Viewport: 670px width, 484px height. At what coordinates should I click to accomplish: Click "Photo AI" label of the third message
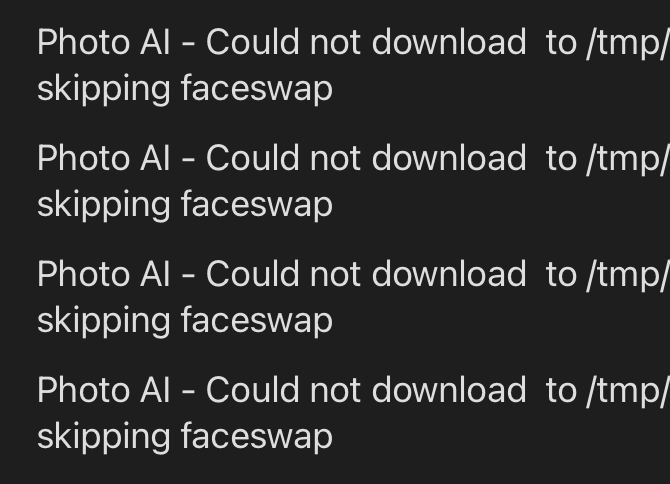(103, 274)
